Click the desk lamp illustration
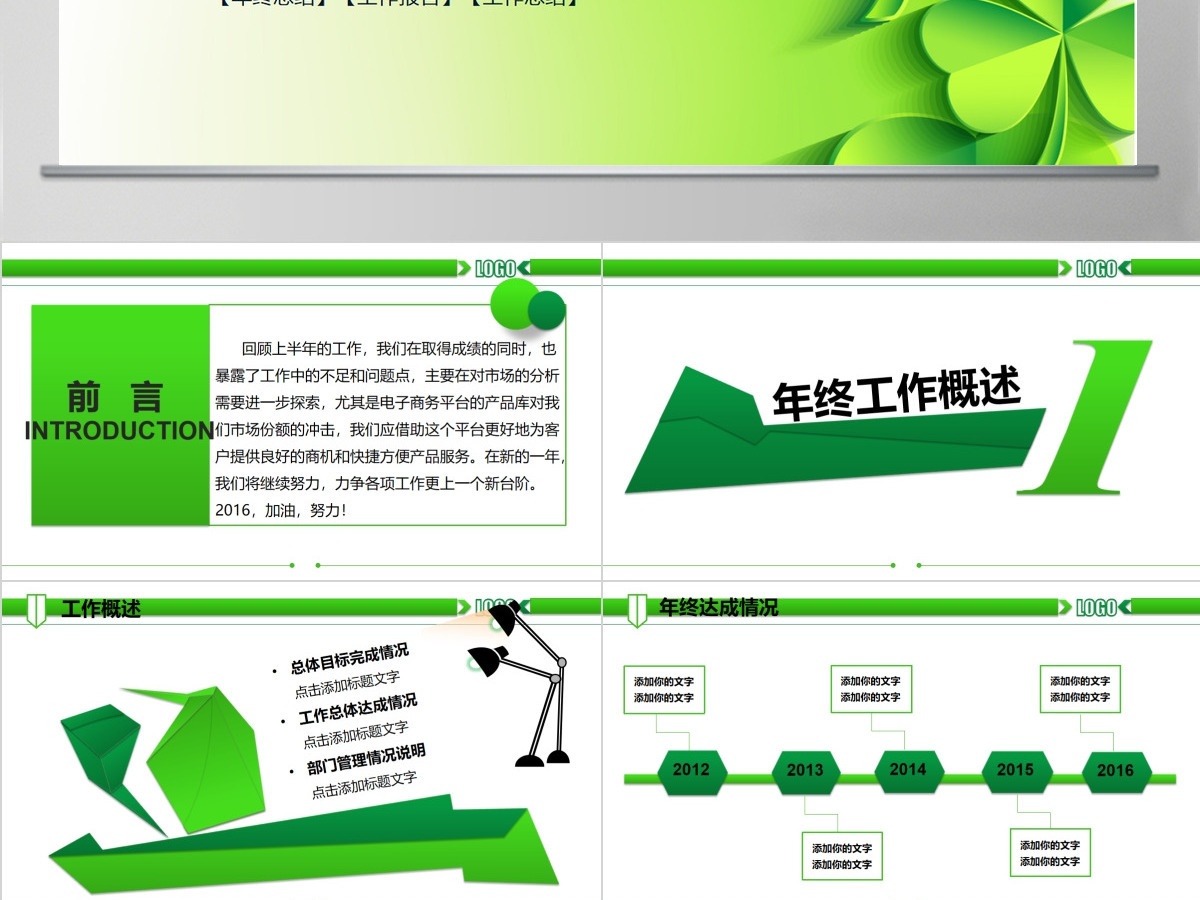 520,685
